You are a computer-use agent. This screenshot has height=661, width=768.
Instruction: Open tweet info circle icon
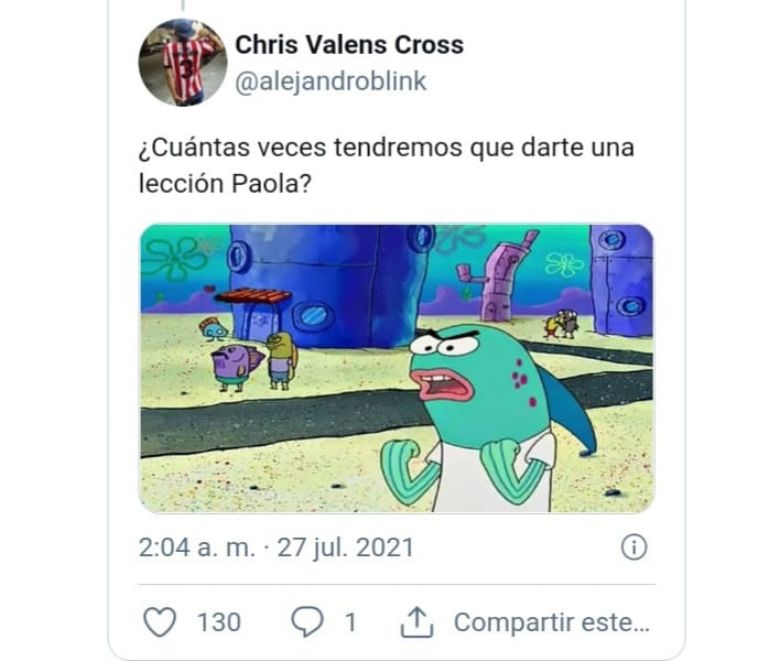[634, 547]
